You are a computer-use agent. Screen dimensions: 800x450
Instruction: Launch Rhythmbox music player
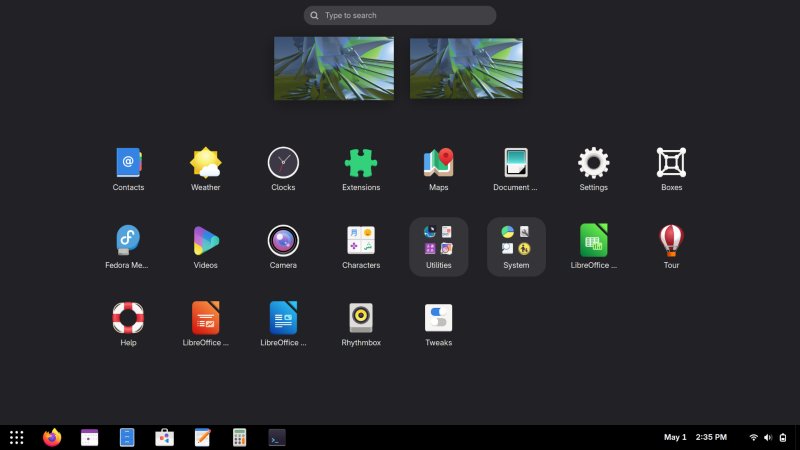(361, 318)
